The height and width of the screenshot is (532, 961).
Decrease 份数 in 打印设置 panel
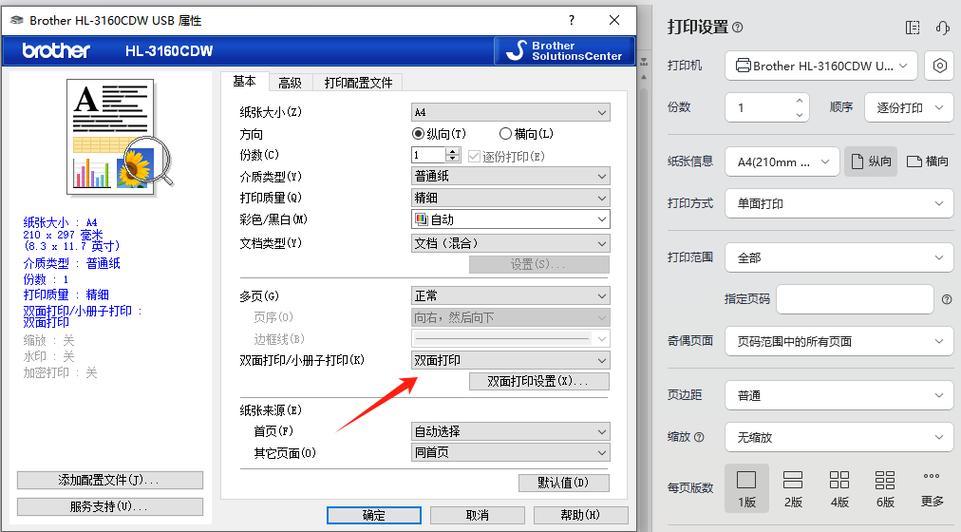[x=799, y=115]
